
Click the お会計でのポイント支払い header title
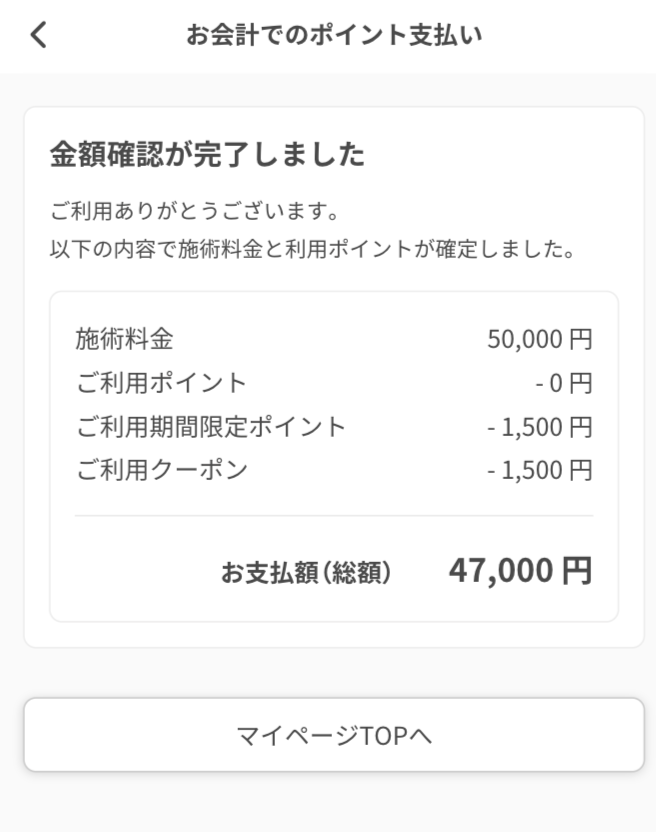[334, 36]
